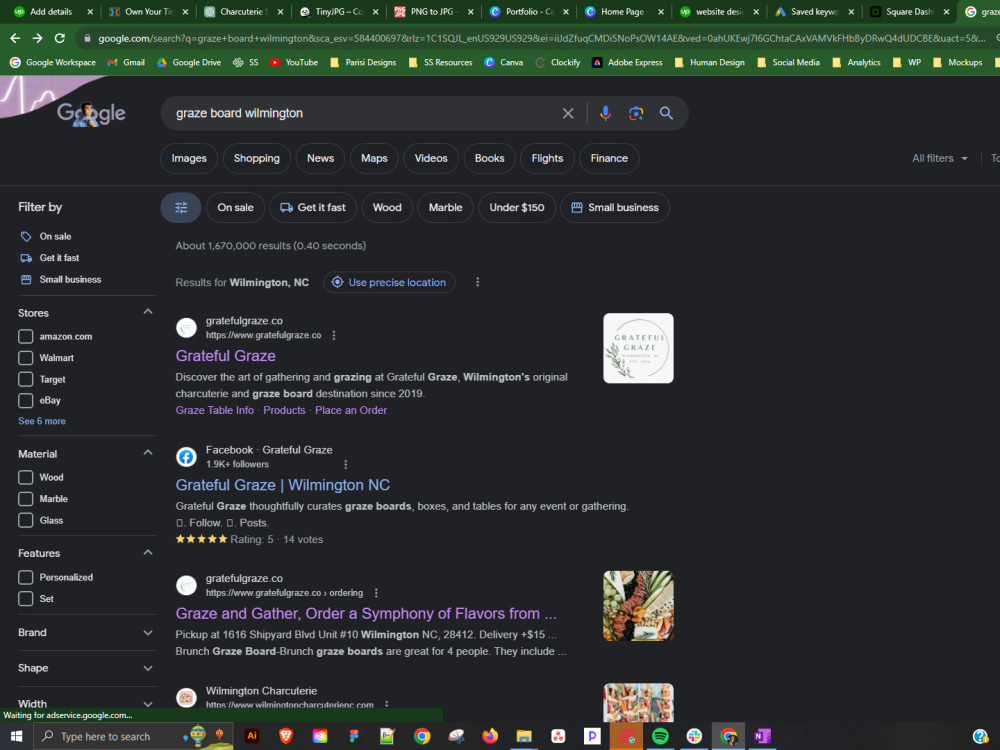Screen dimensions: 1000x750
Task: Click Gmail bookmark in bookmarks bar
Action: pyautogui.click(x=126, y=62)
